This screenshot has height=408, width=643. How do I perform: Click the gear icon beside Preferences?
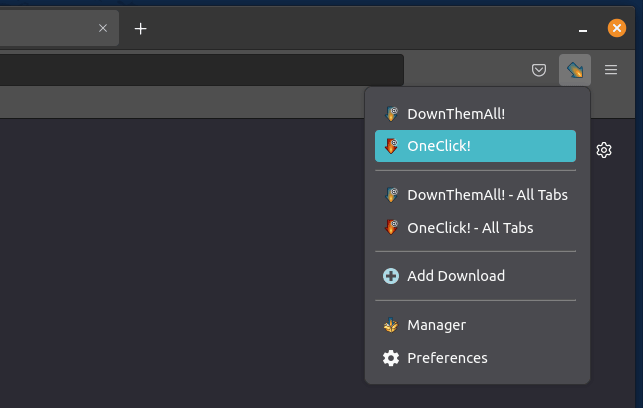click(x=391, y=358)
